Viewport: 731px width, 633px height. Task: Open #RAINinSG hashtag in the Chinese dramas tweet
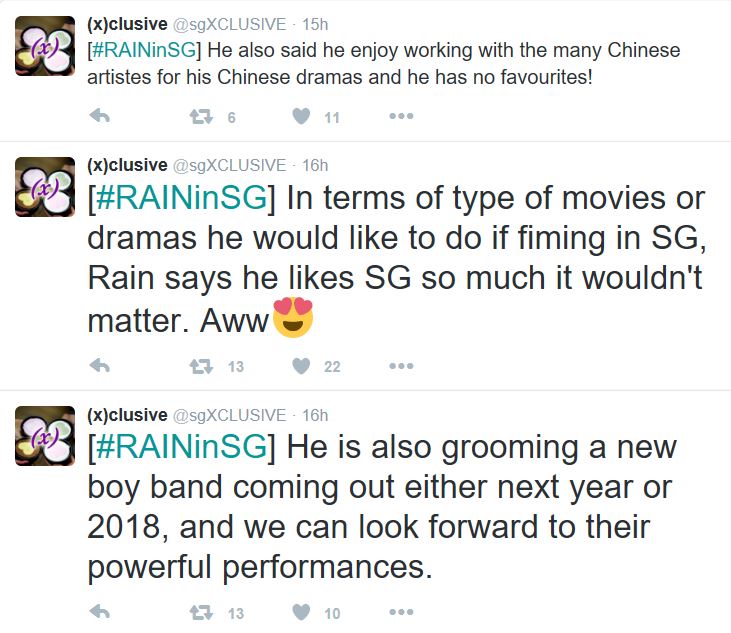click(x=145, y=51)
